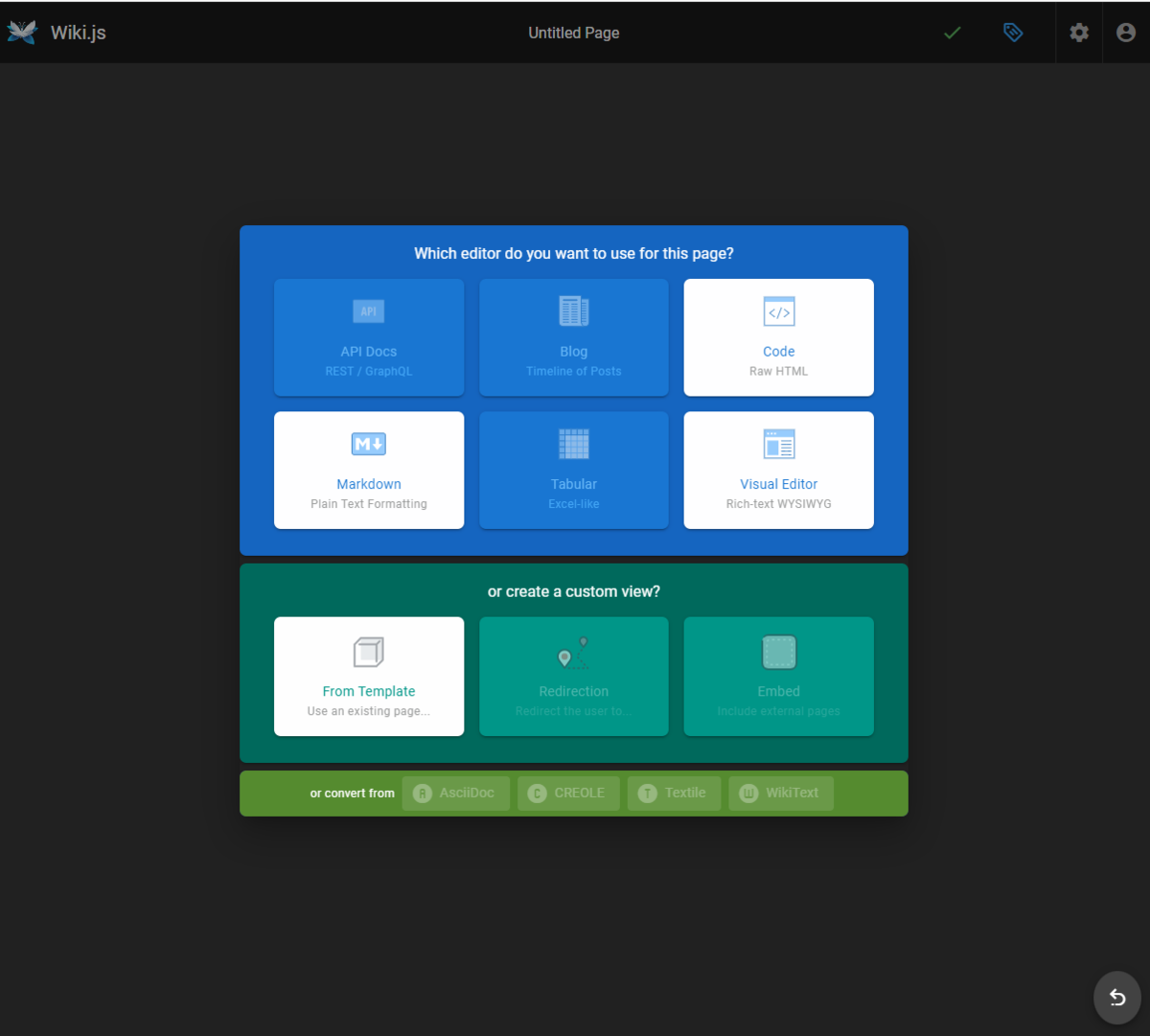Click the WikiText circular W icon
This screenshot has height=1036, width=1150.
(x=749, y=794)
